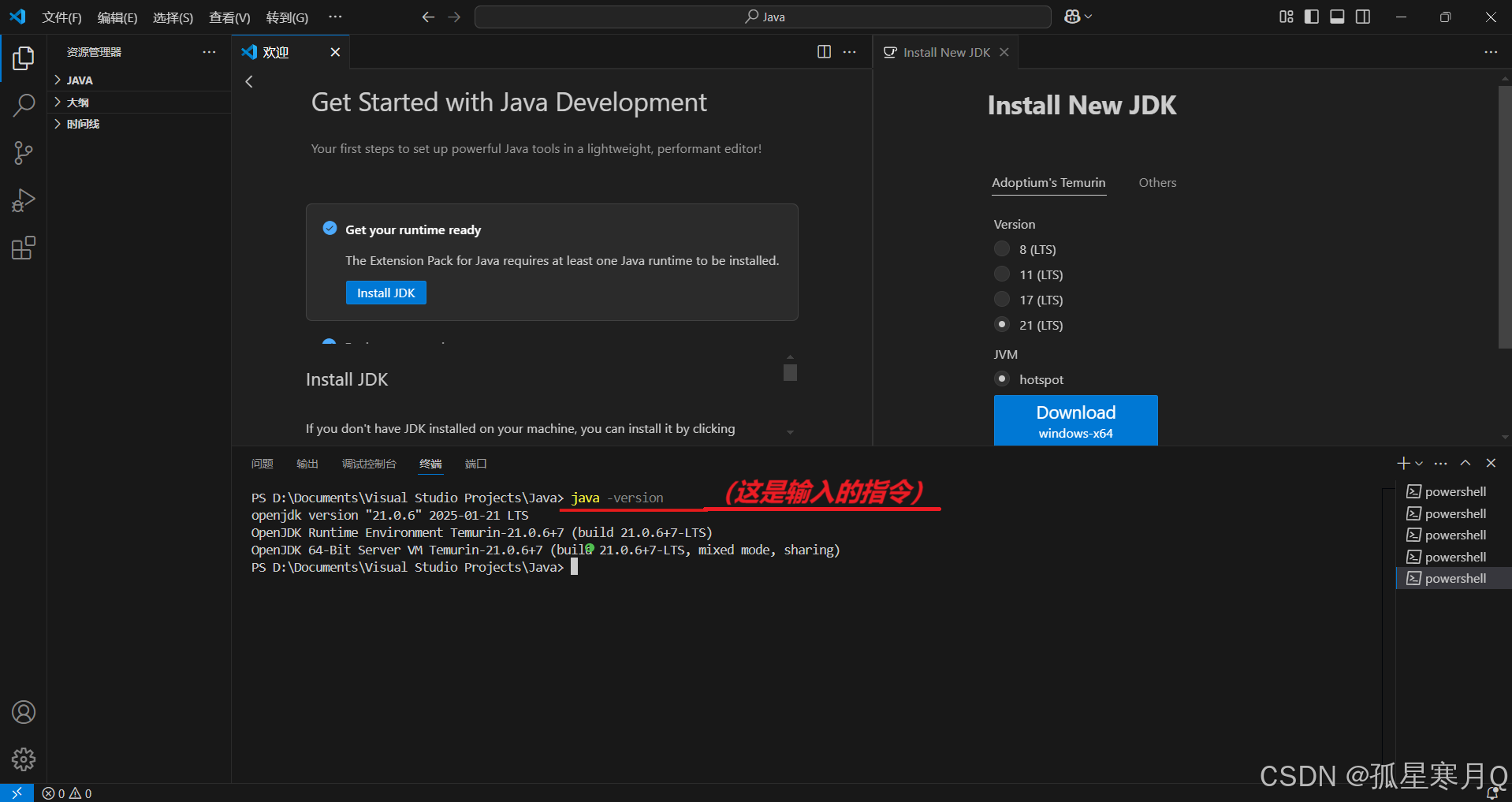Open the Accounts menu icon
The width and height of the screenshot is (1512, 802).
[x=24, y=712]
